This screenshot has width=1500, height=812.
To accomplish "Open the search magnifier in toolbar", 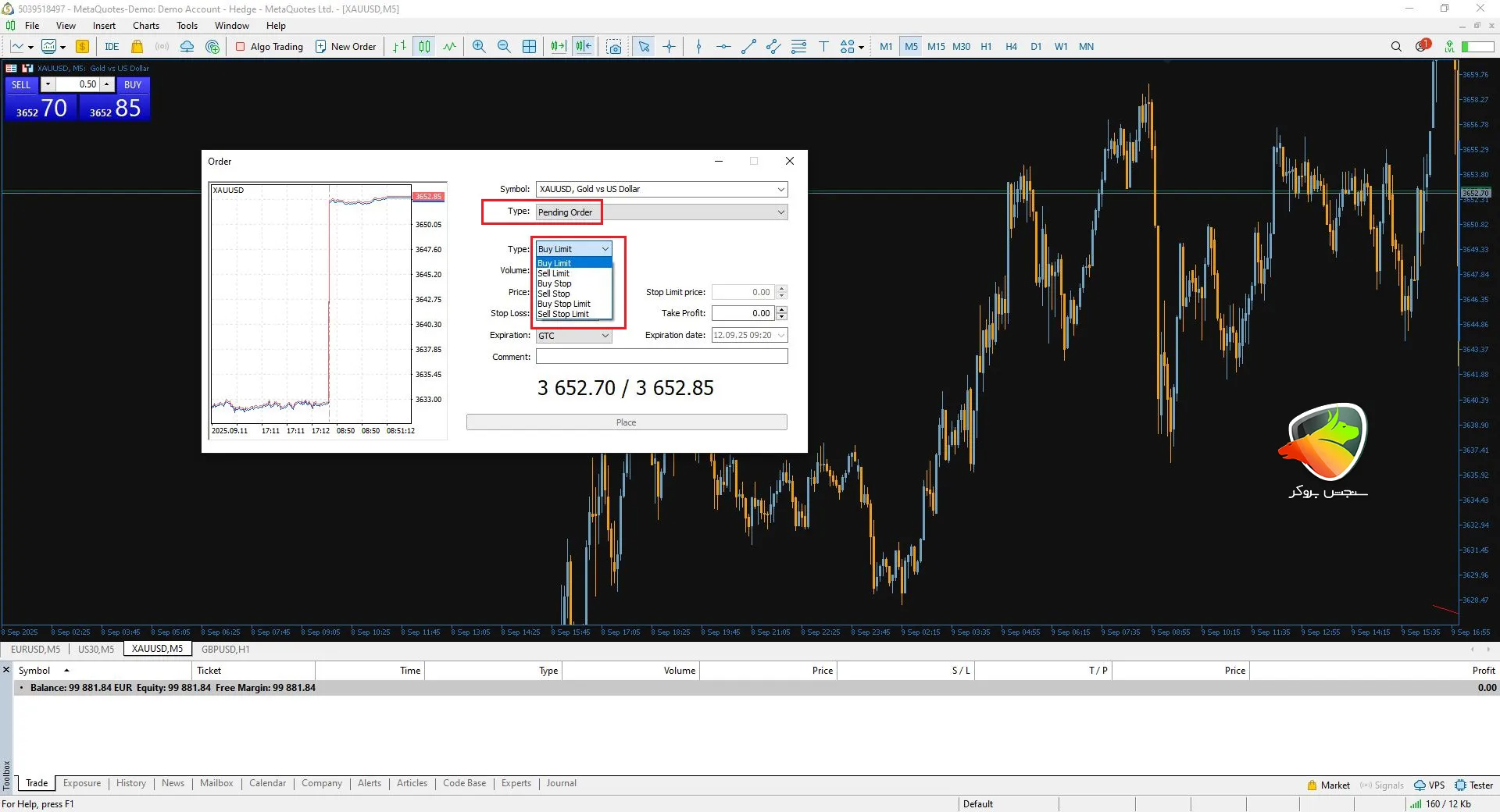I will pos(1396,47).
